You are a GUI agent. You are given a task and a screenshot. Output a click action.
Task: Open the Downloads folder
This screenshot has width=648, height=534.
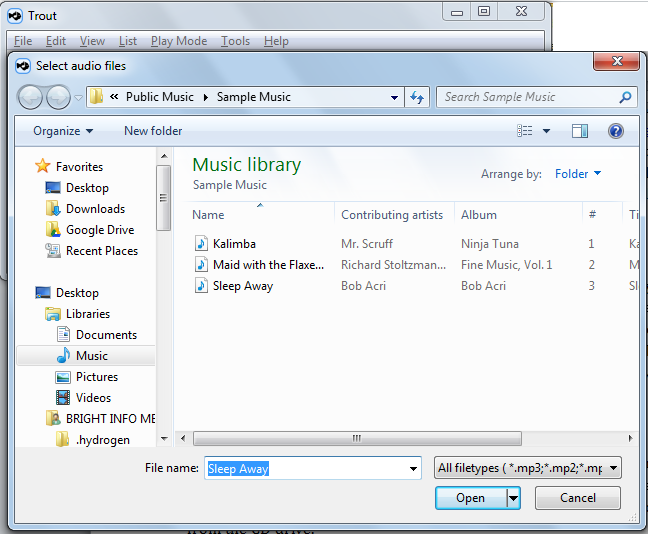pos(85,209)
